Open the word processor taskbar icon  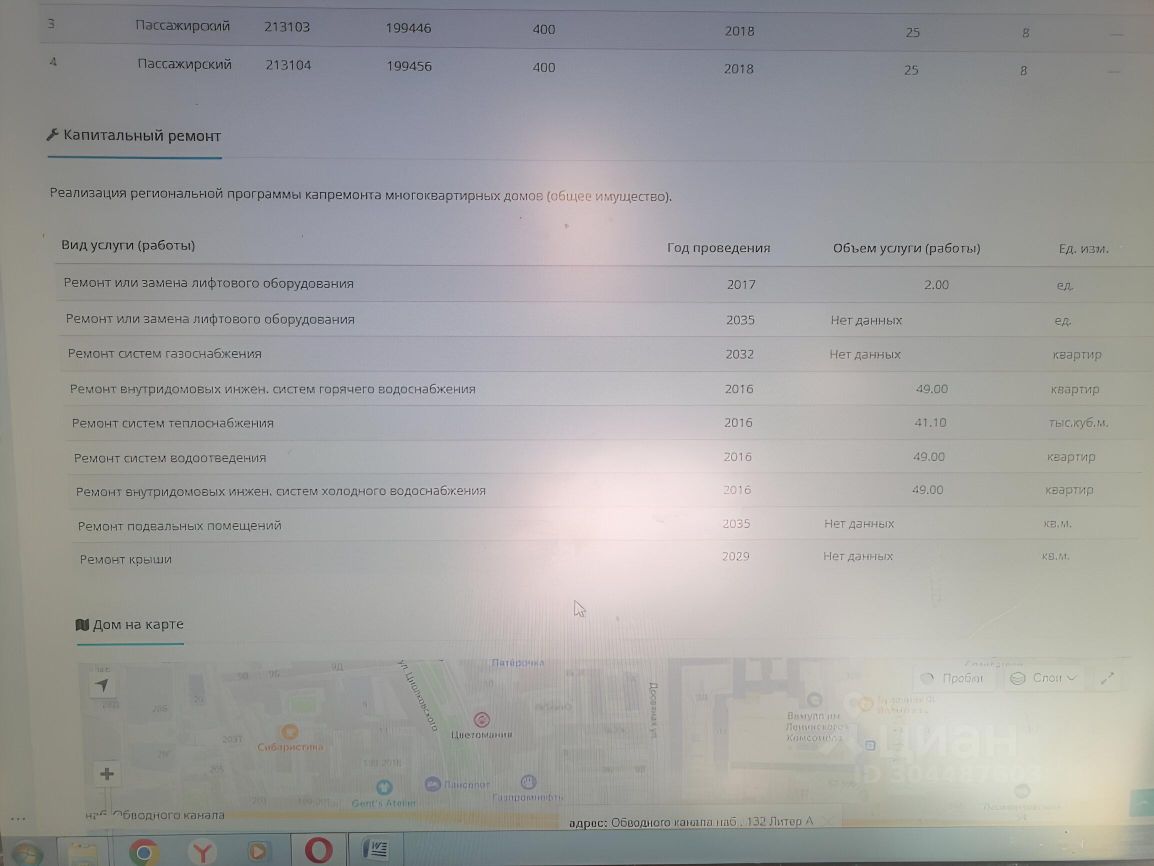click(x=375, y=850)
